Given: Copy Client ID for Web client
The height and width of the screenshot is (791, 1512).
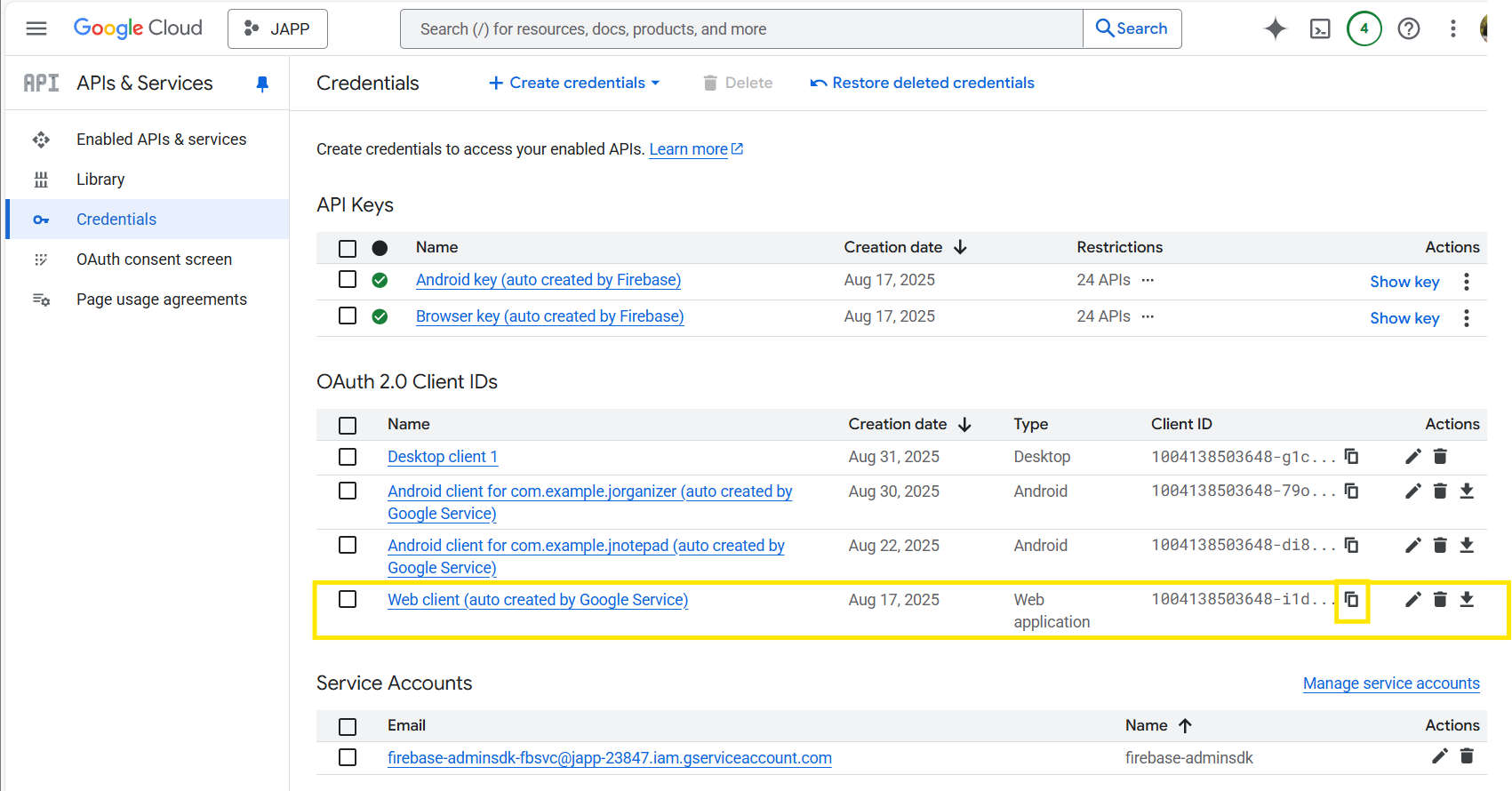Looking at the screenshot, I should point(1351,600).
